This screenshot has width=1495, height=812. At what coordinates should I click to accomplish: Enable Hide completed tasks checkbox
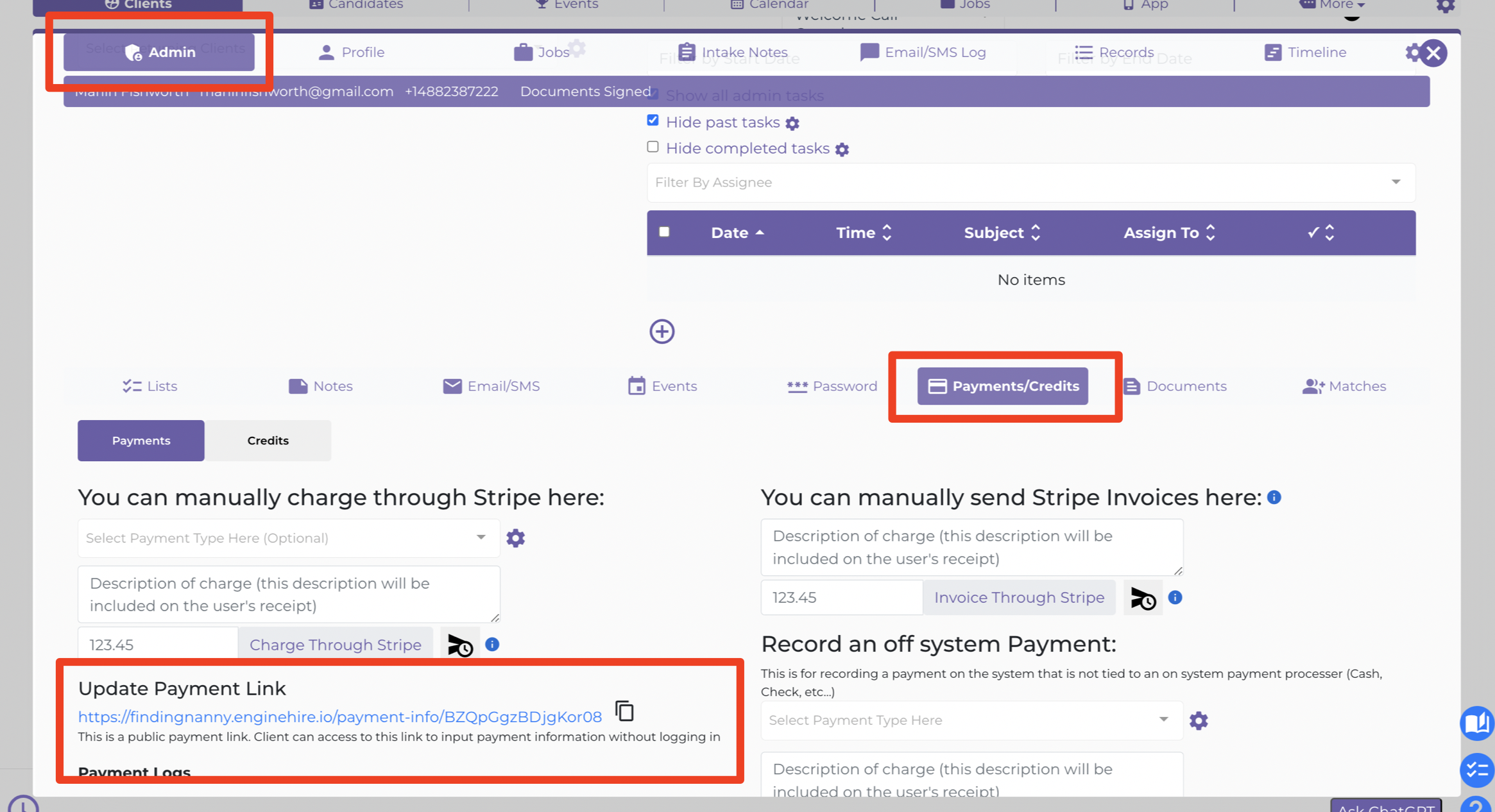653,147
